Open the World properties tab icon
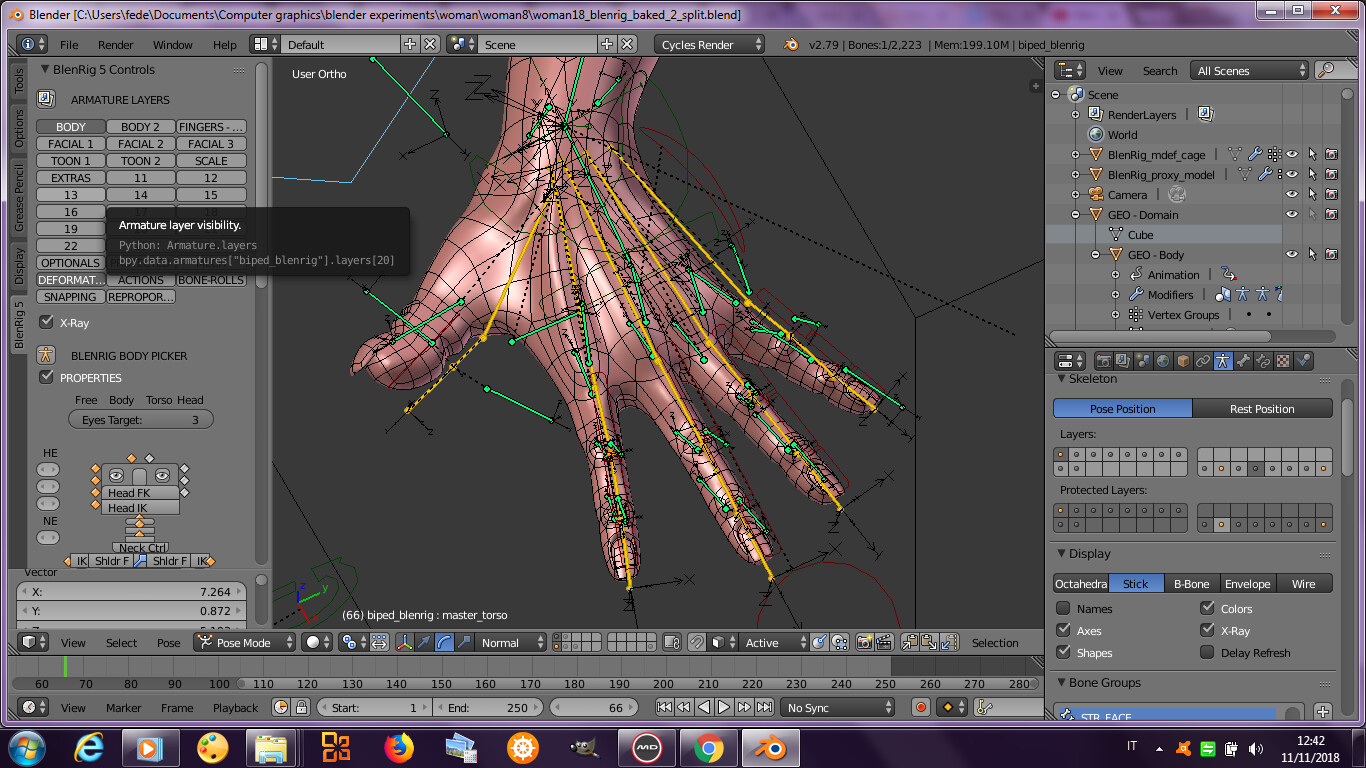1366x768 pixels. point(1163,361)
